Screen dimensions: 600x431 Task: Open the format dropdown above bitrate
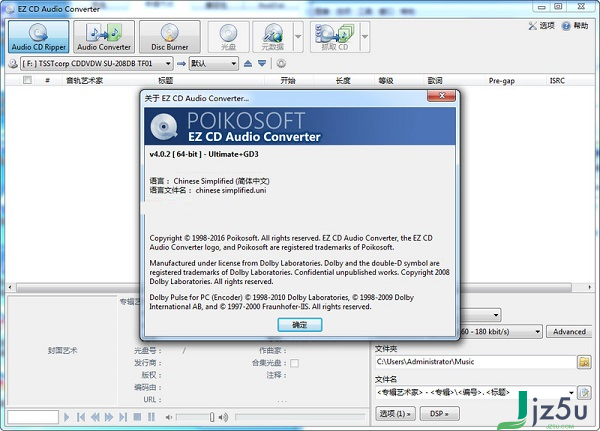496,315
